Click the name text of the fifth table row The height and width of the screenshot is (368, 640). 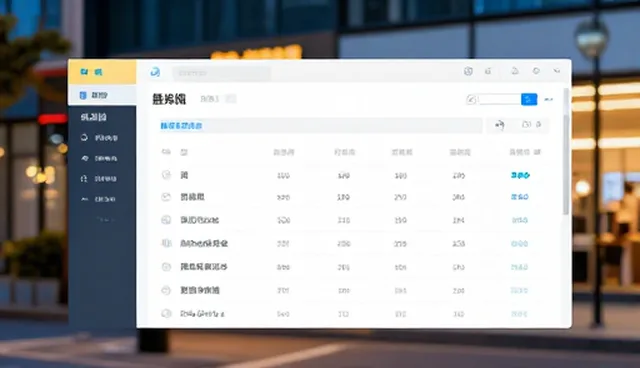[204, 267]
